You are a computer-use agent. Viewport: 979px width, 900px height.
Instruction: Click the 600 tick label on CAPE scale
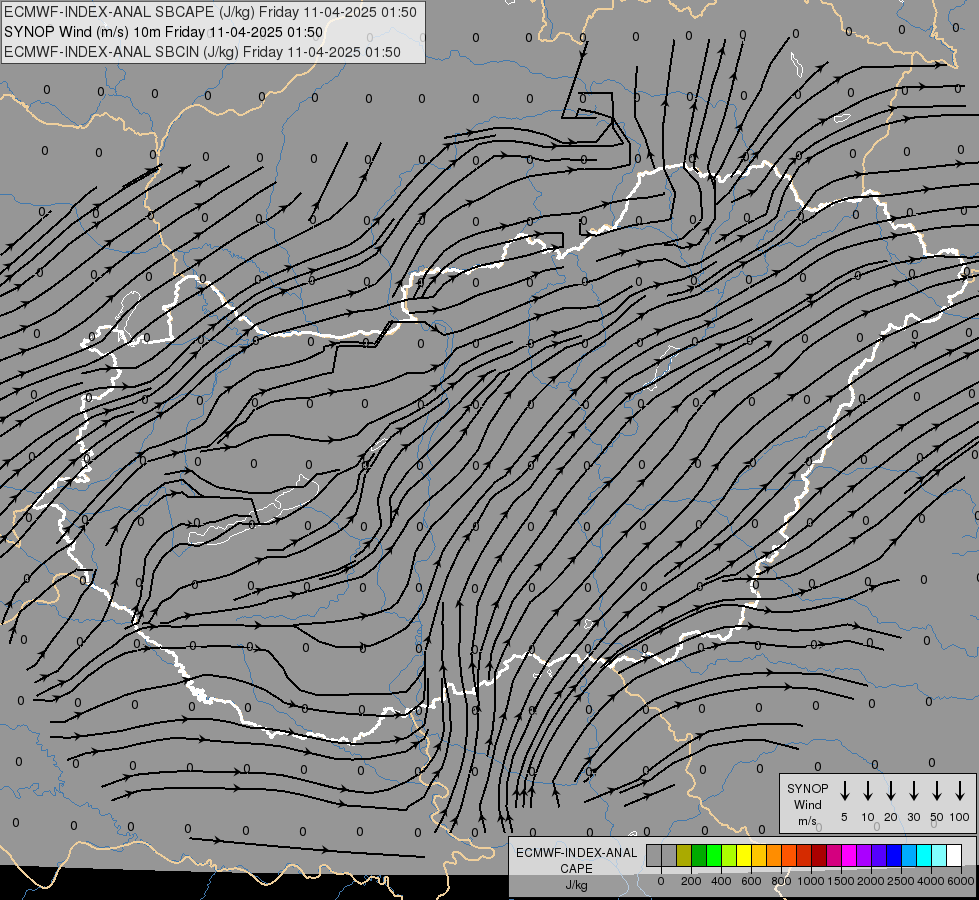pyautogui.click(x=751, y=881)
